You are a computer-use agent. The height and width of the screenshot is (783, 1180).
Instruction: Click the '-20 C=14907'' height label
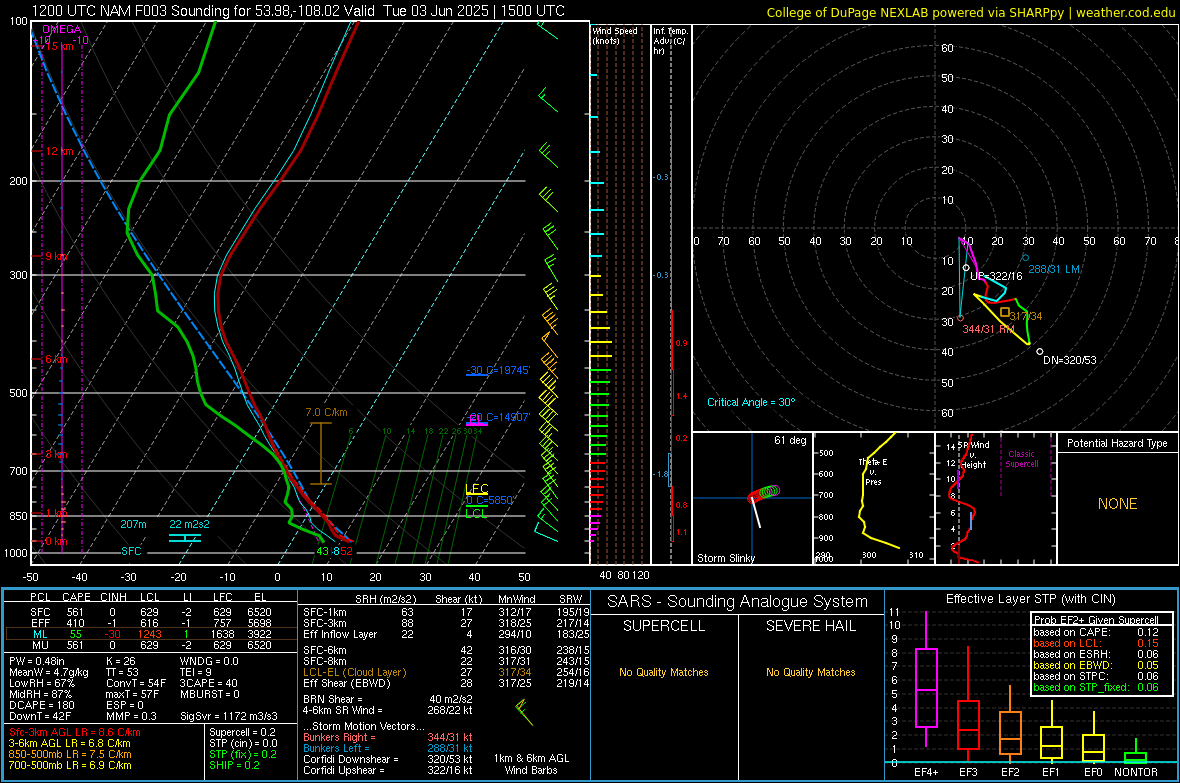coord(498,417)
